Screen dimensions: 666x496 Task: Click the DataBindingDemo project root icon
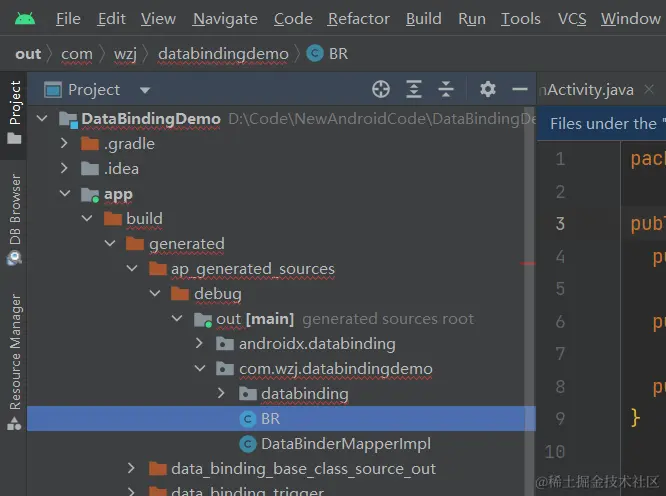click(68, 119)
